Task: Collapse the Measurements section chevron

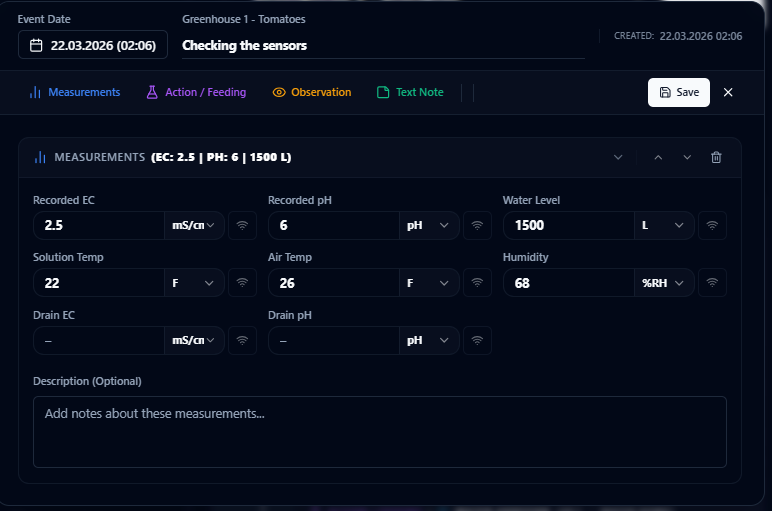Action: pos(618,157)
